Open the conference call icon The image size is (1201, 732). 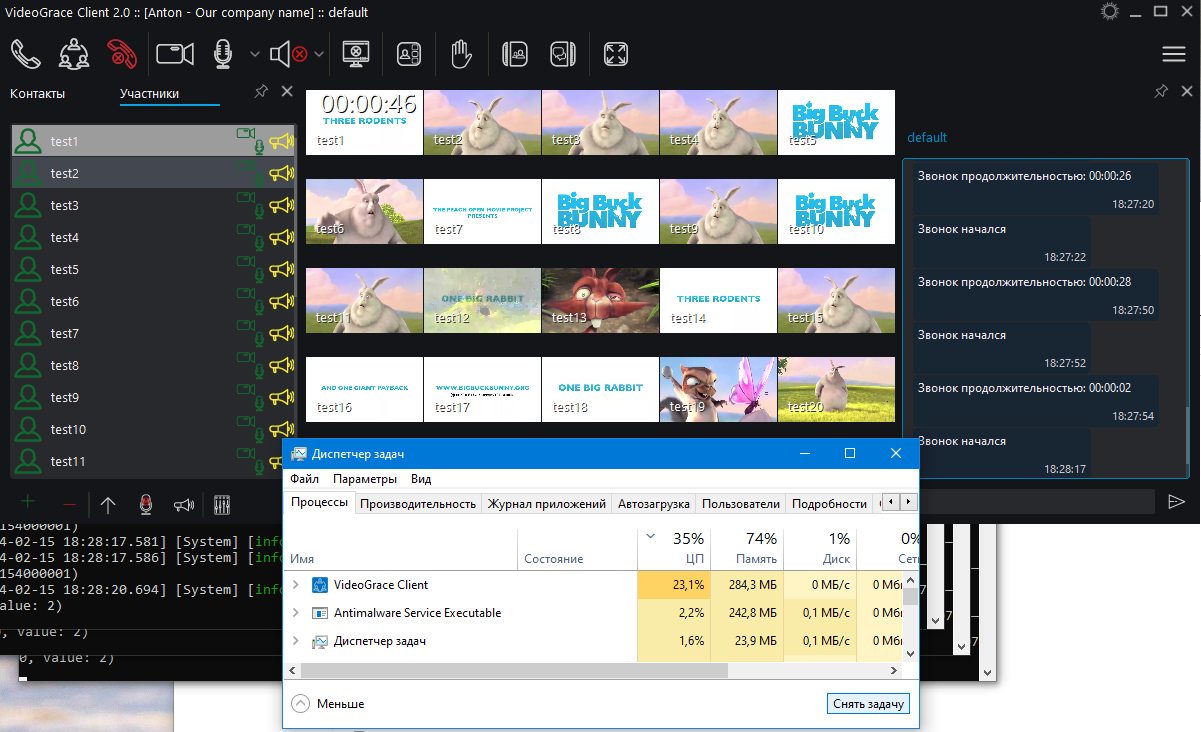pos(74,53)
